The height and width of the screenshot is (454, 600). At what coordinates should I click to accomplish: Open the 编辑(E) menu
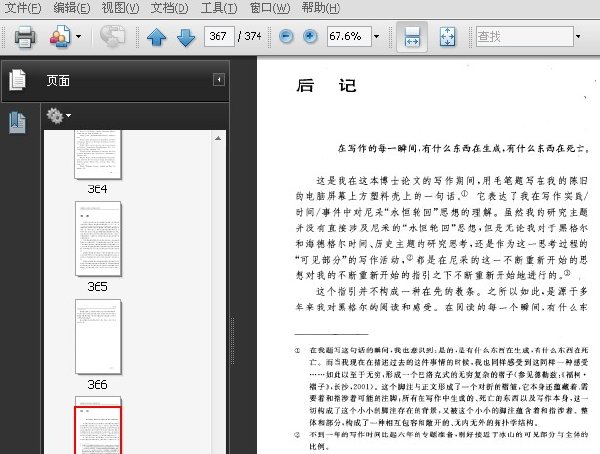coord(72,8)
